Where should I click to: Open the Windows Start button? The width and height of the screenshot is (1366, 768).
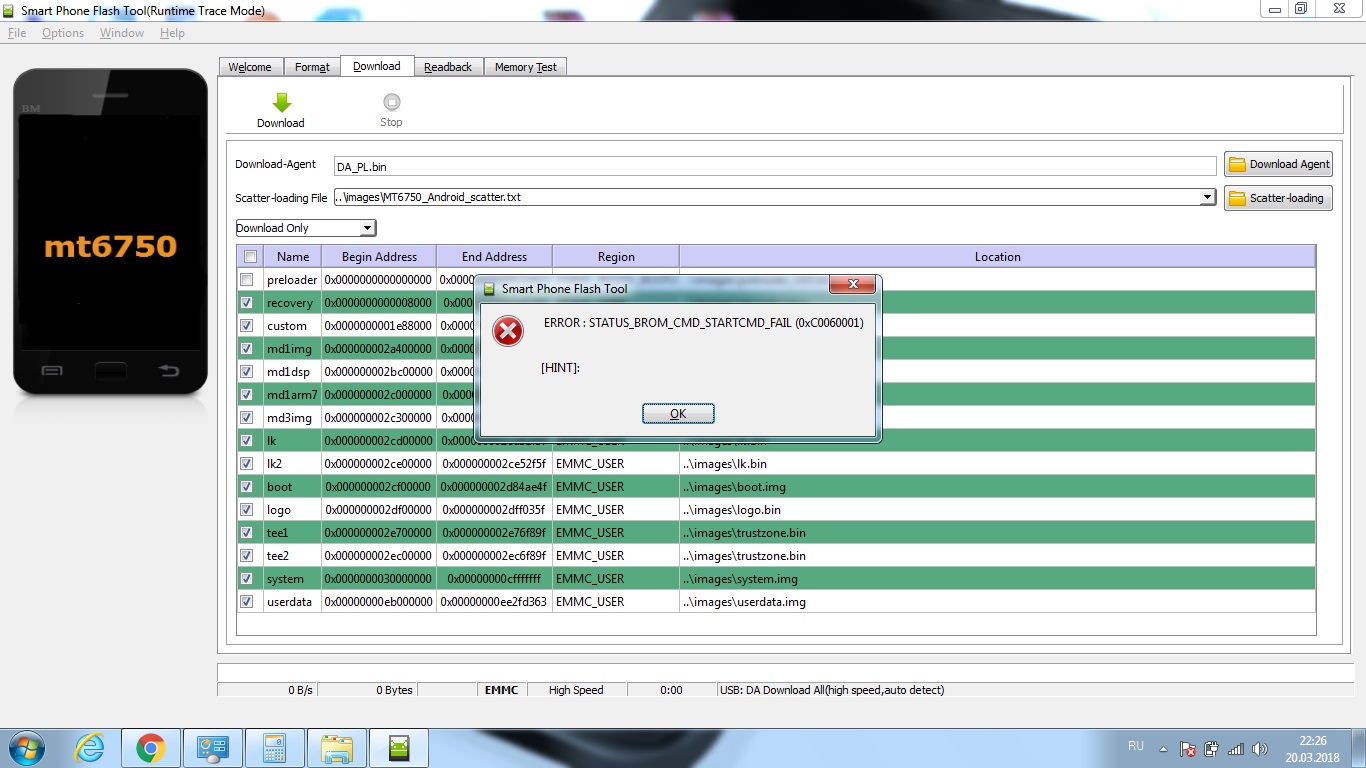(26, 748)
